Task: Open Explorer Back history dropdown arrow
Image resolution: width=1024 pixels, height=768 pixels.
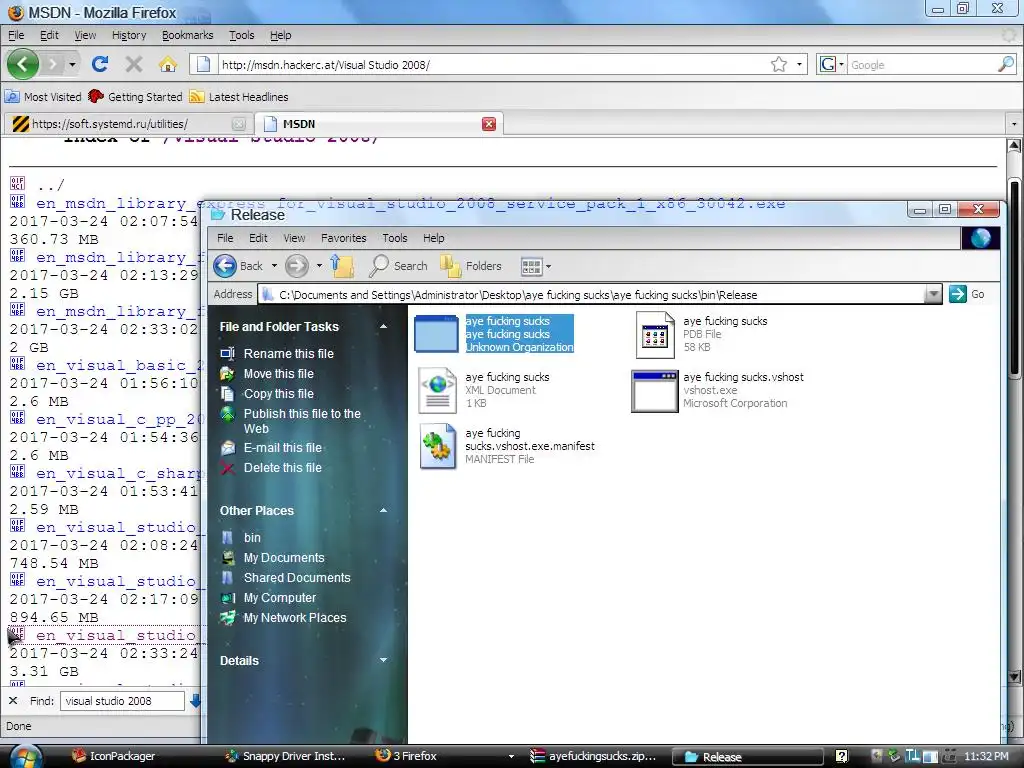Action: [274, 266]
